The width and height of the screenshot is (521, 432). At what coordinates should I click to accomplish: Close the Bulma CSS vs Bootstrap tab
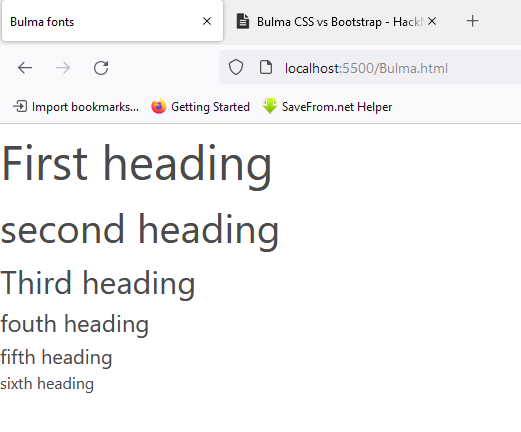click(x=432, y=21)
